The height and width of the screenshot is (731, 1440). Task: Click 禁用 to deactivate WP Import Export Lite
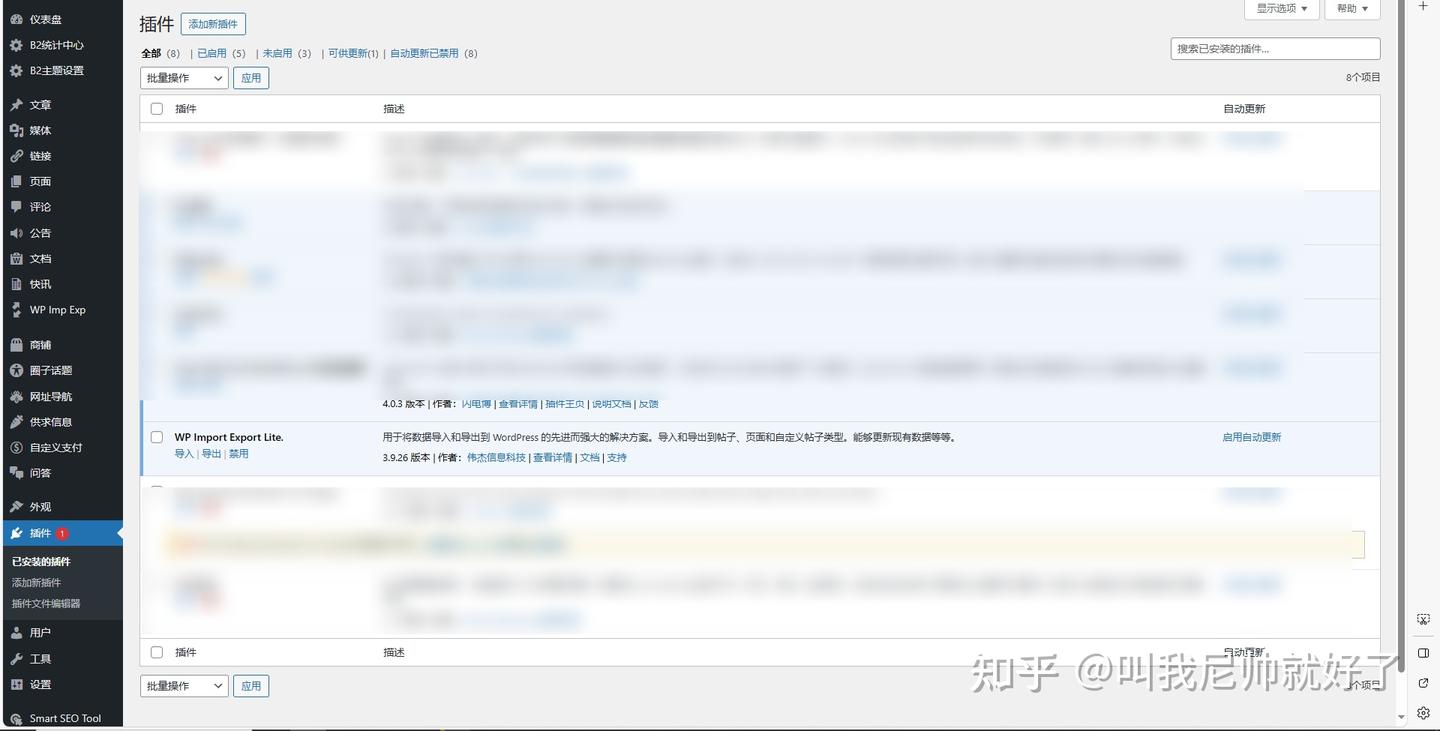[x=238, y=453]
